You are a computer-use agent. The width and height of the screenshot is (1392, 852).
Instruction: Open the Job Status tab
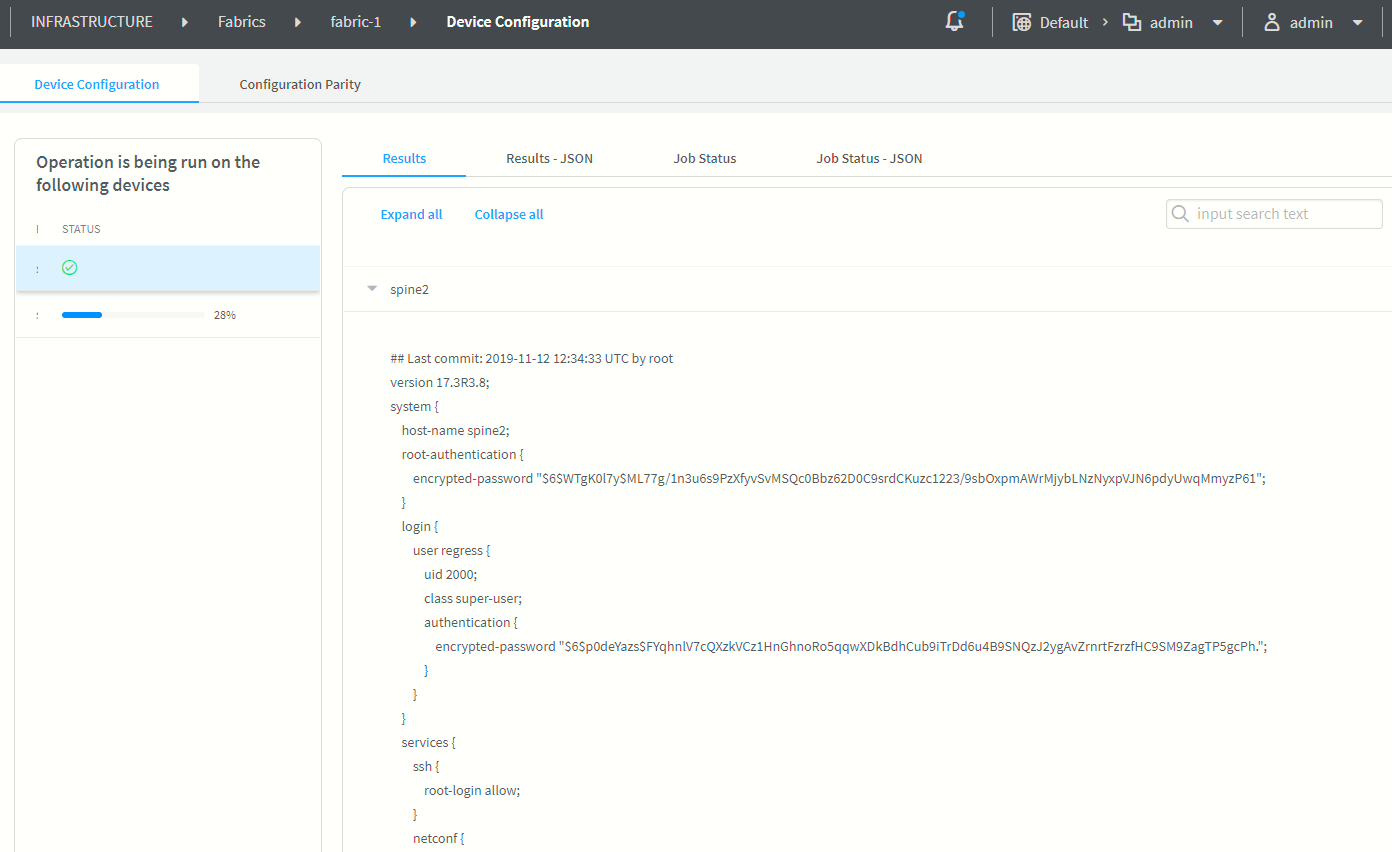704,158
